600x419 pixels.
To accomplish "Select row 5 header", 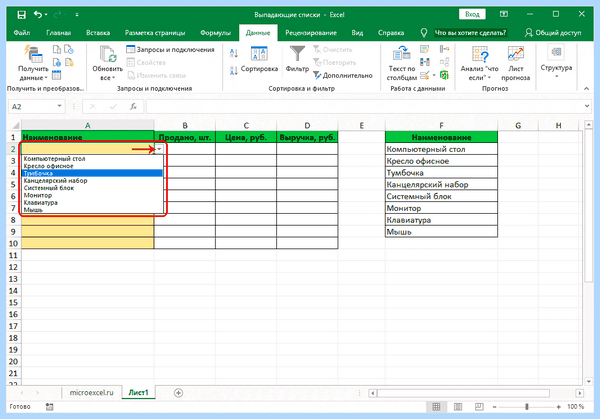I will pyautogui.click(x=13, y=184).
